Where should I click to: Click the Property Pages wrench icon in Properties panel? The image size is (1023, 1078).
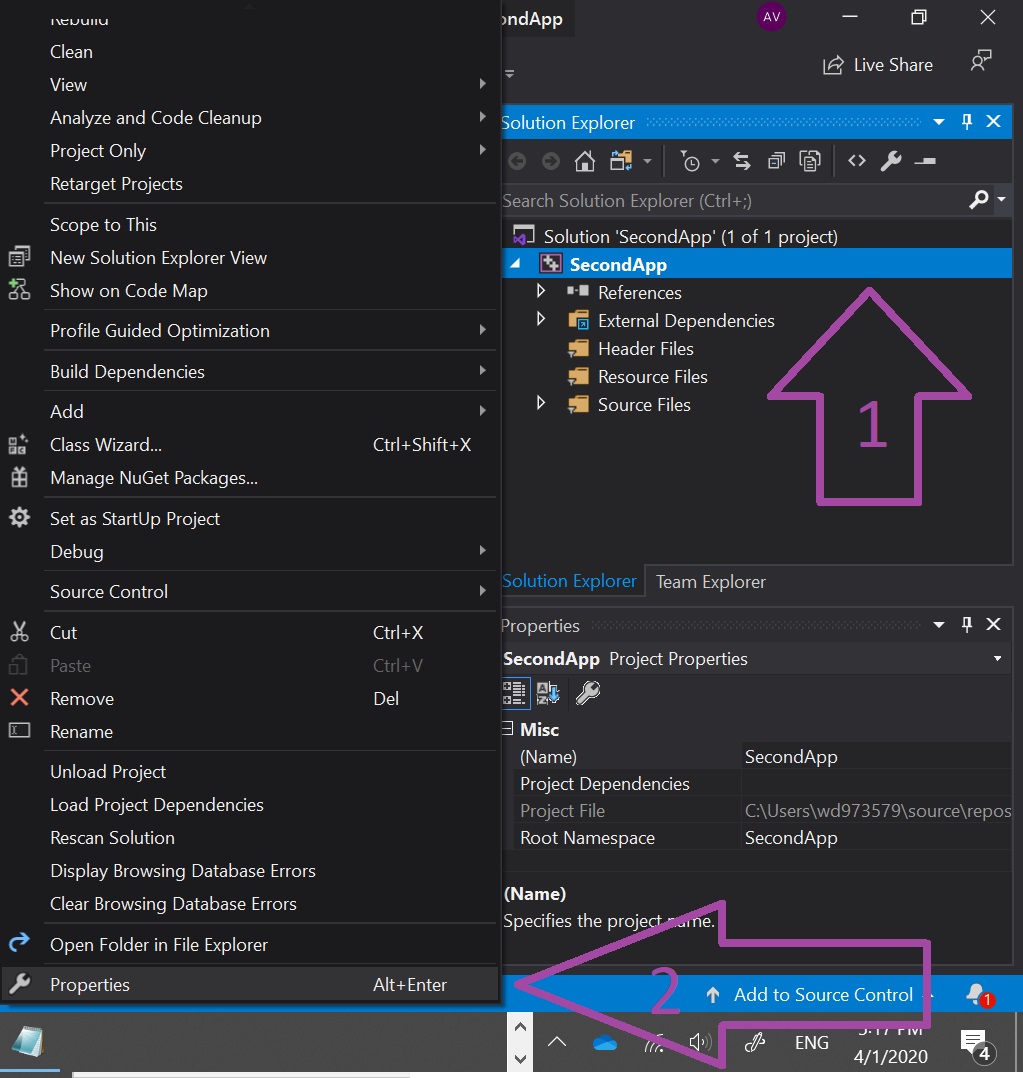point(588,693)
